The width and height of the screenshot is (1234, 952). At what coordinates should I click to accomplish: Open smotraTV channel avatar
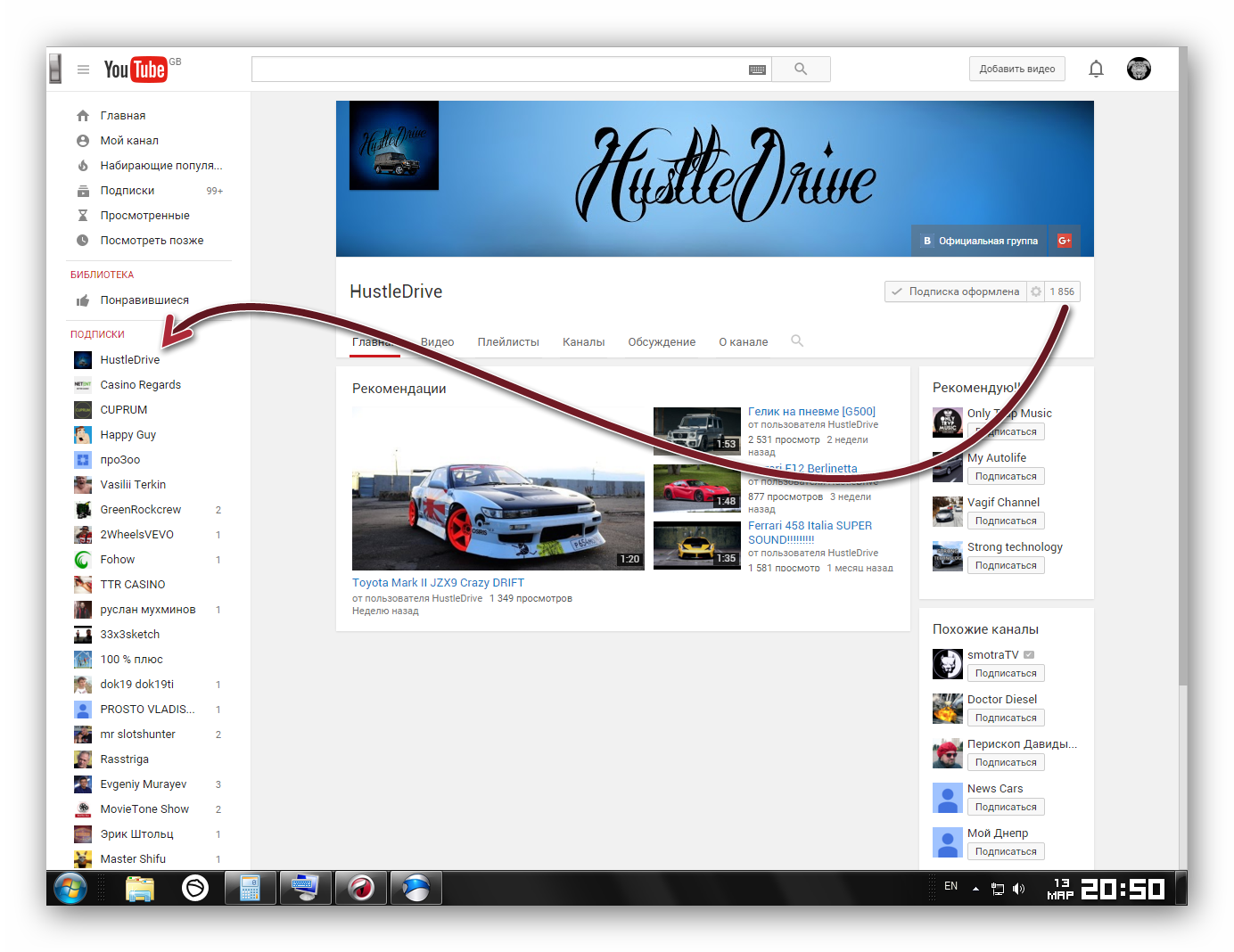coord(948,664)
